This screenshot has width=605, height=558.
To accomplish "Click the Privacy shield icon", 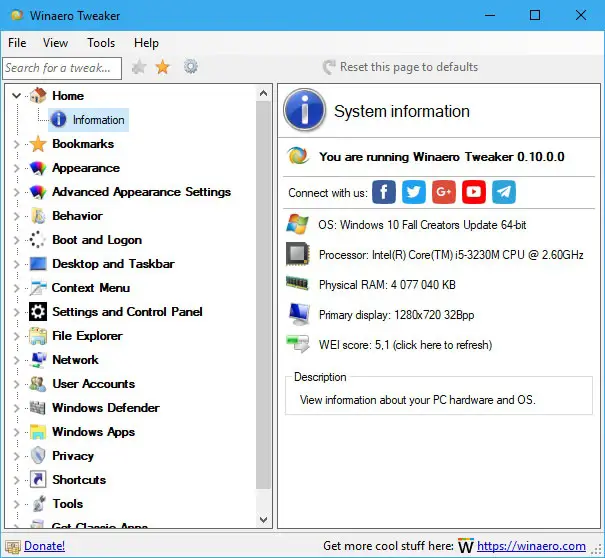I will pyautogui.click(x=38, y=456).
